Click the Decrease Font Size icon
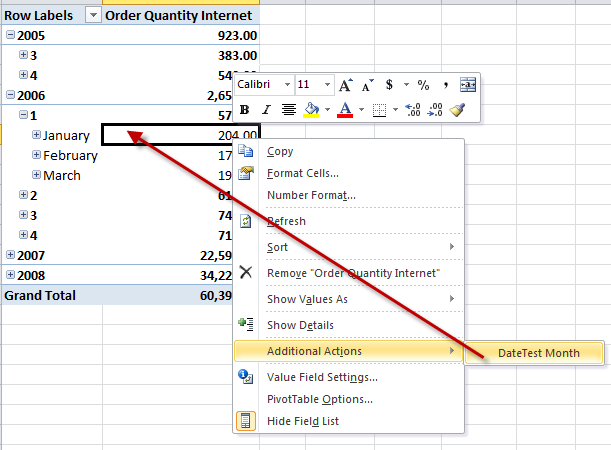611x450 pixels. [x=367, y=86]
